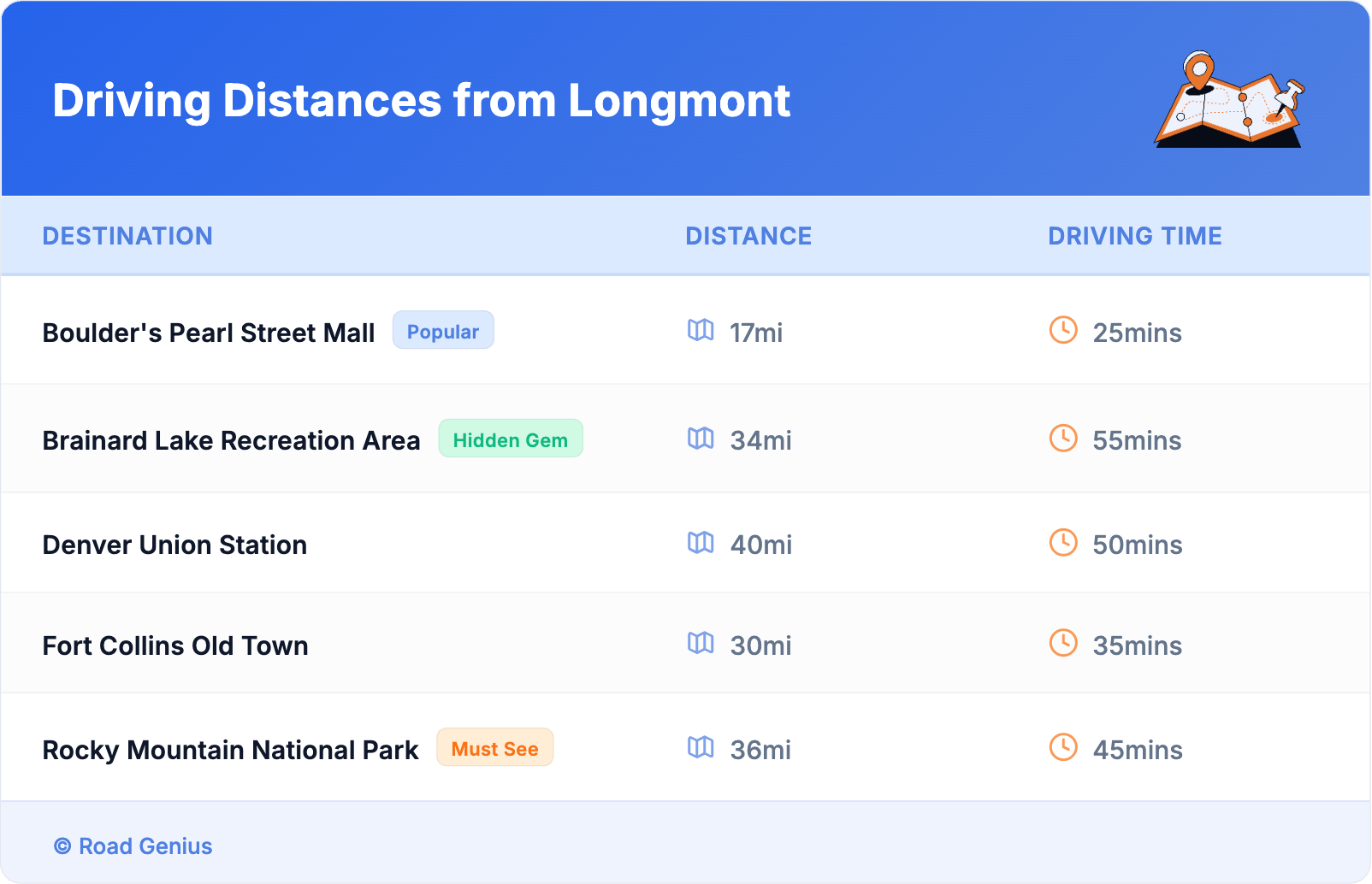
Task: Click the clock icon beside 25mins
Action: [1063, 330]
